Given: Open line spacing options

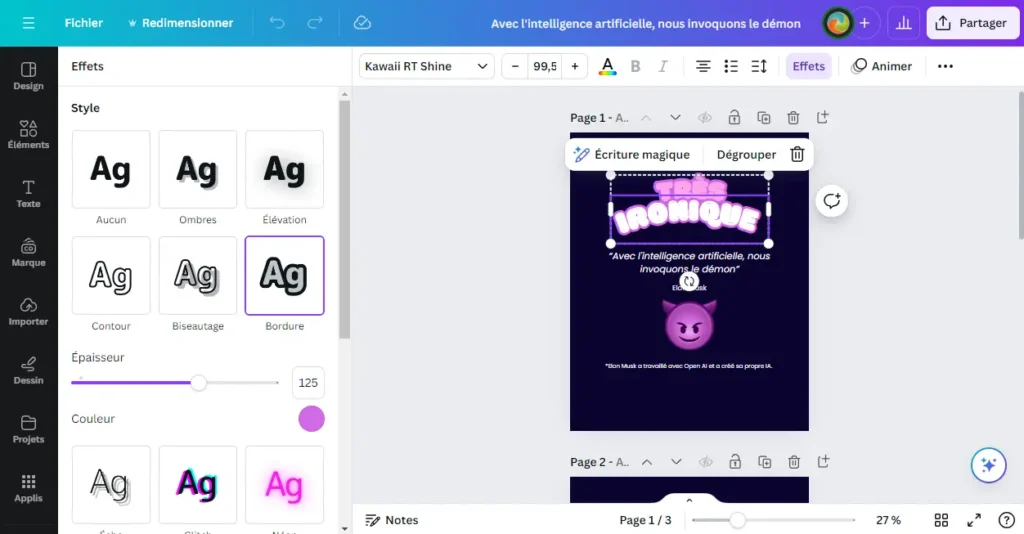Looking at the screenshot, I should [x=759, y=66].
